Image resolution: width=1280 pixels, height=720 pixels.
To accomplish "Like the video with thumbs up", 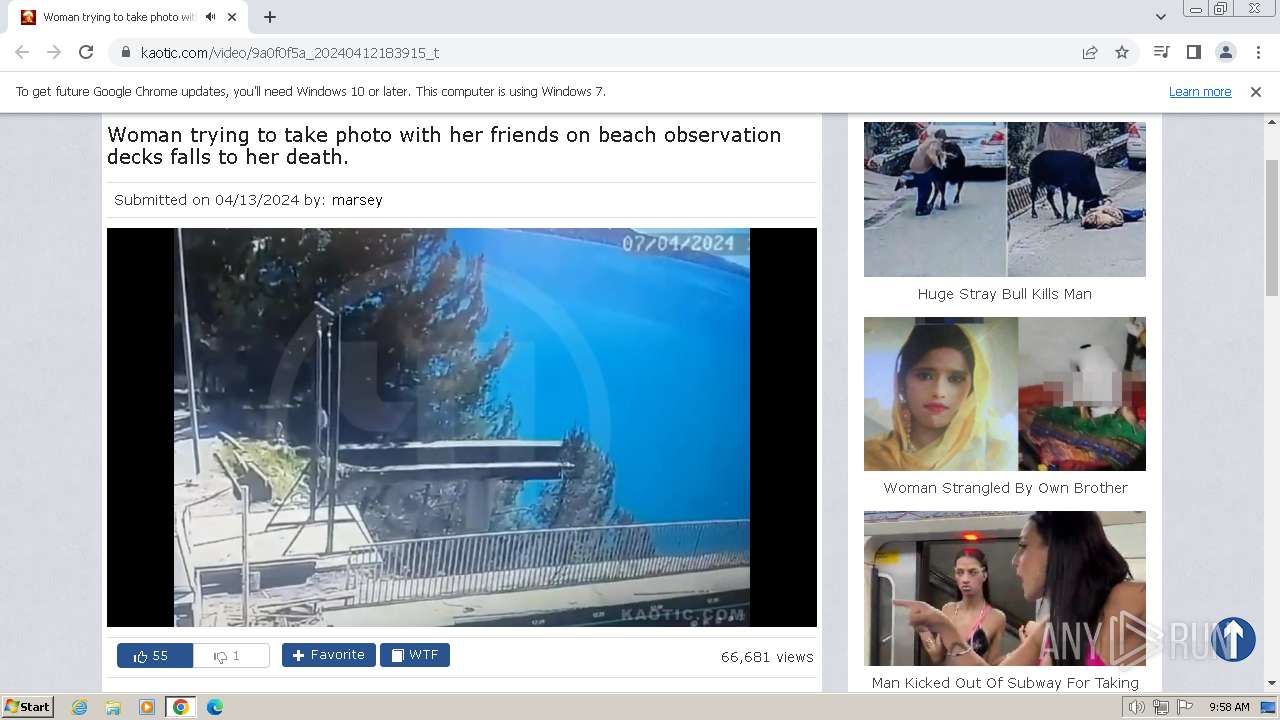I will pyautogui.click(x=154, y=656).
